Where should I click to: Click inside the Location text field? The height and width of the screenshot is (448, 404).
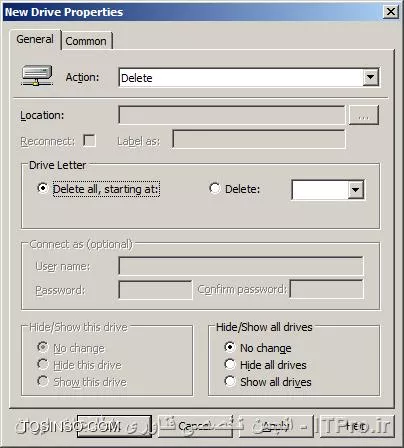232,115
